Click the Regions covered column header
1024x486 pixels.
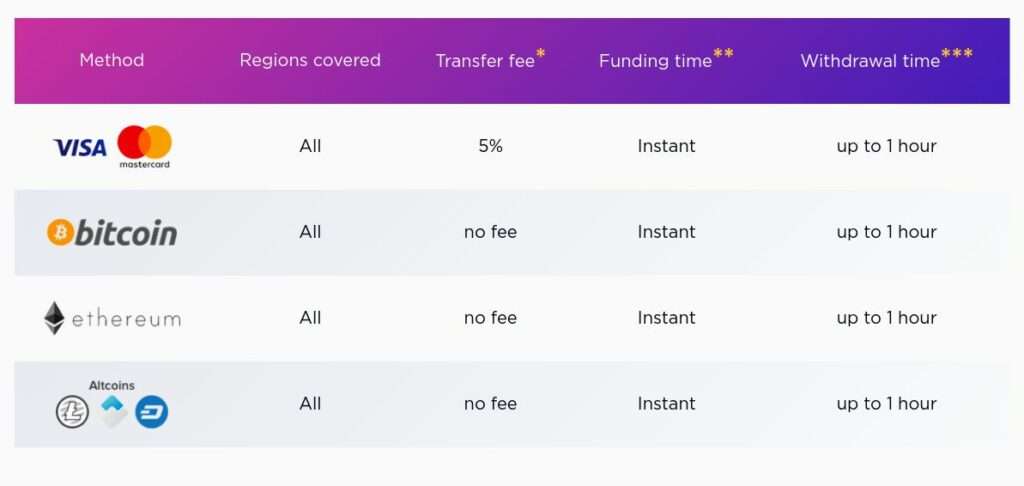[310, 60]
